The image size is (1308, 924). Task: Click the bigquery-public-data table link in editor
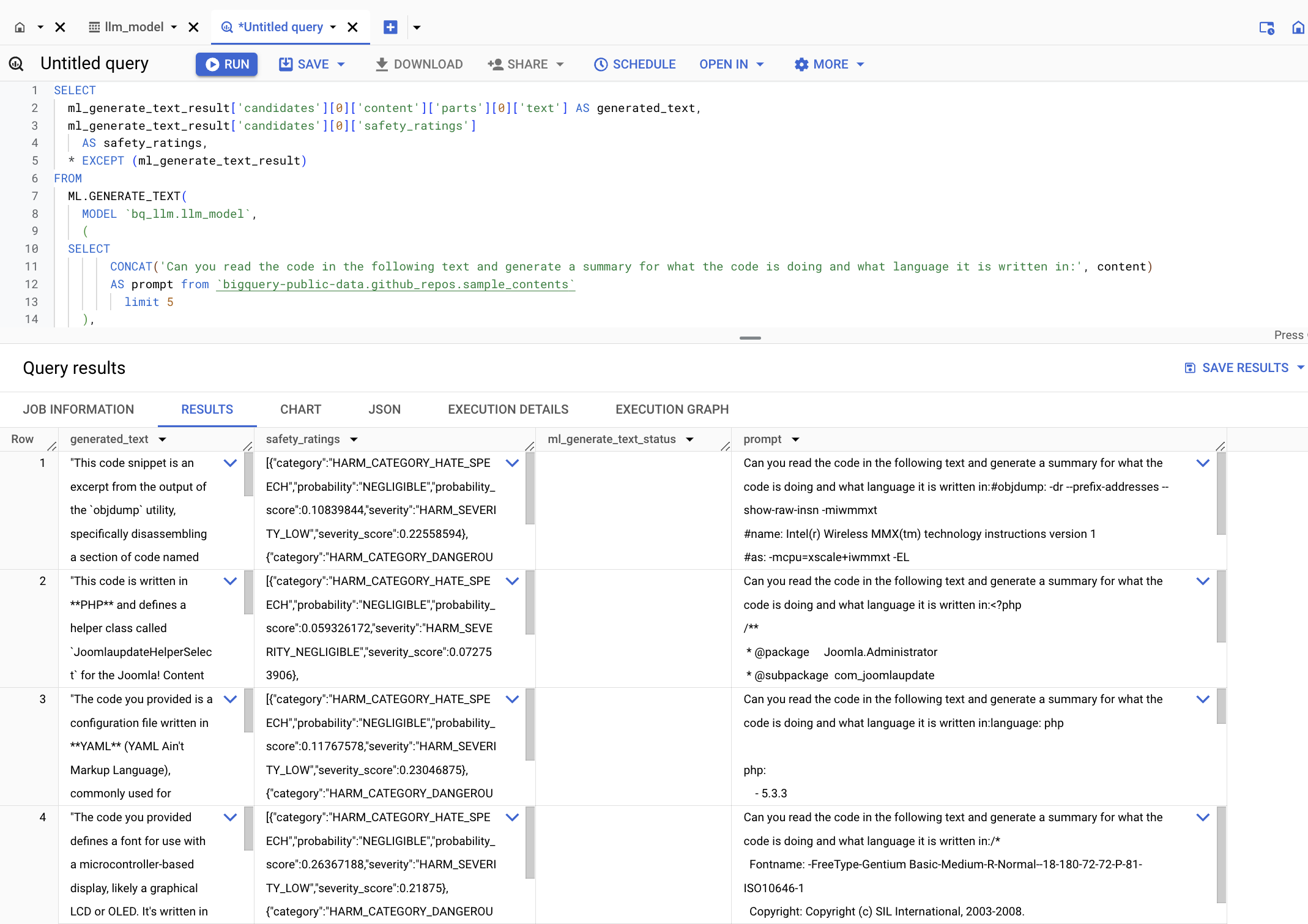396,285
